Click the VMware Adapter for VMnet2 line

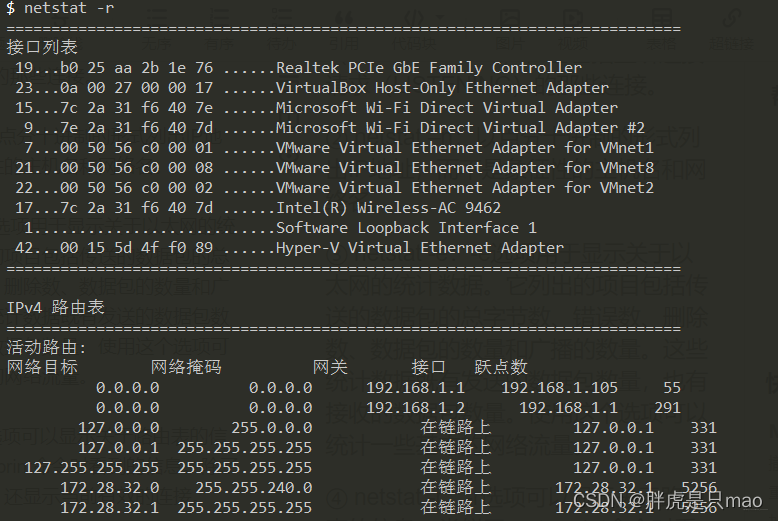pyautogui.click(x=464, y=188)
